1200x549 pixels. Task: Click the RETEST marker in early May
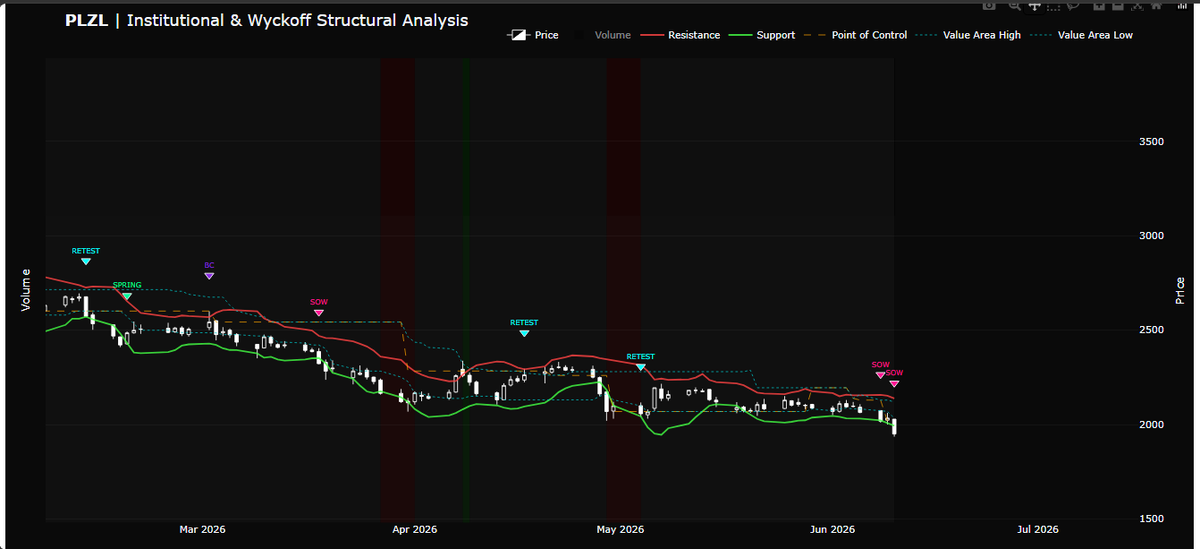pyautogui.click(x=641, y=367)
